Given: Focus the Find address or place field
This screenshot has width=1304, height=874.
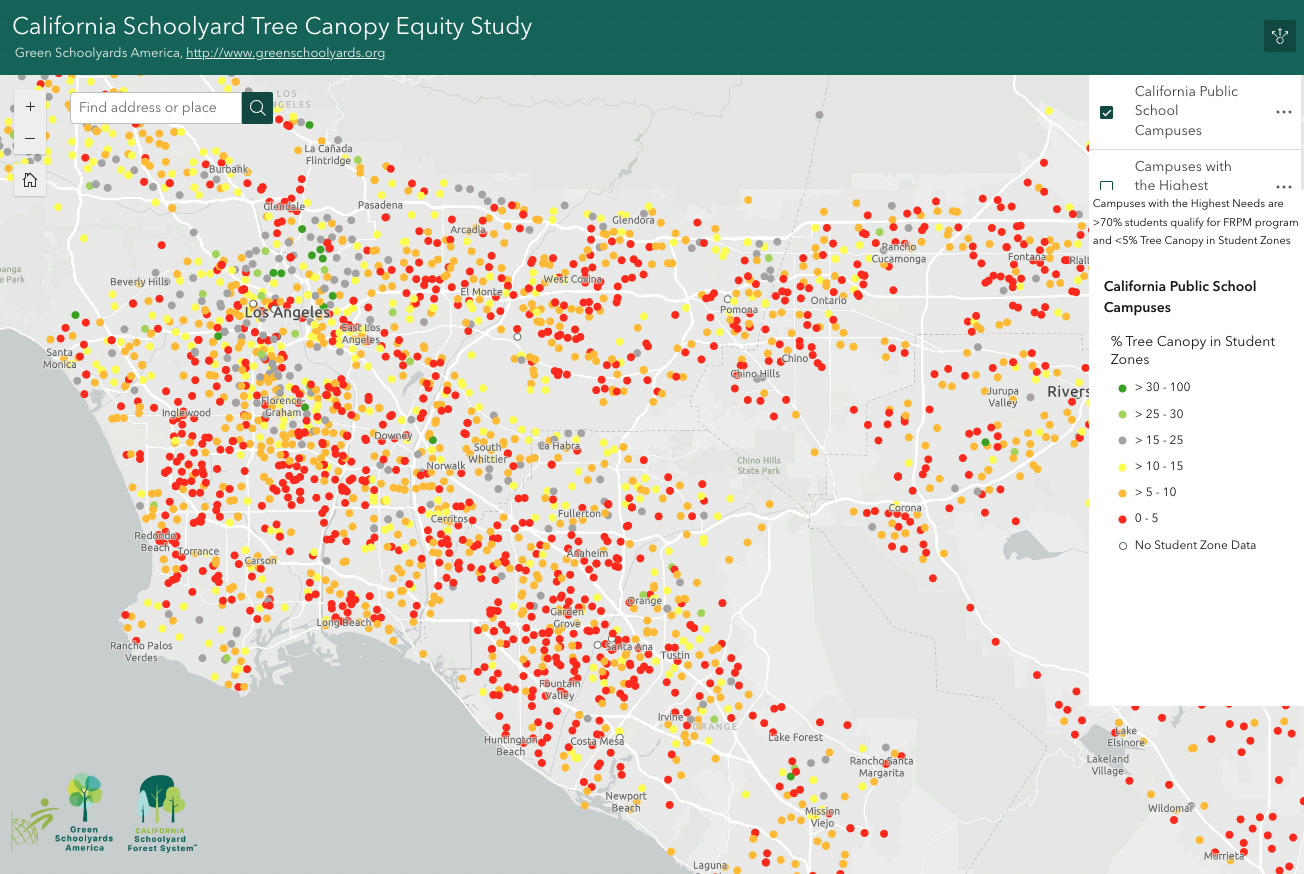Looking at the screenshot, I should point(156,107).
